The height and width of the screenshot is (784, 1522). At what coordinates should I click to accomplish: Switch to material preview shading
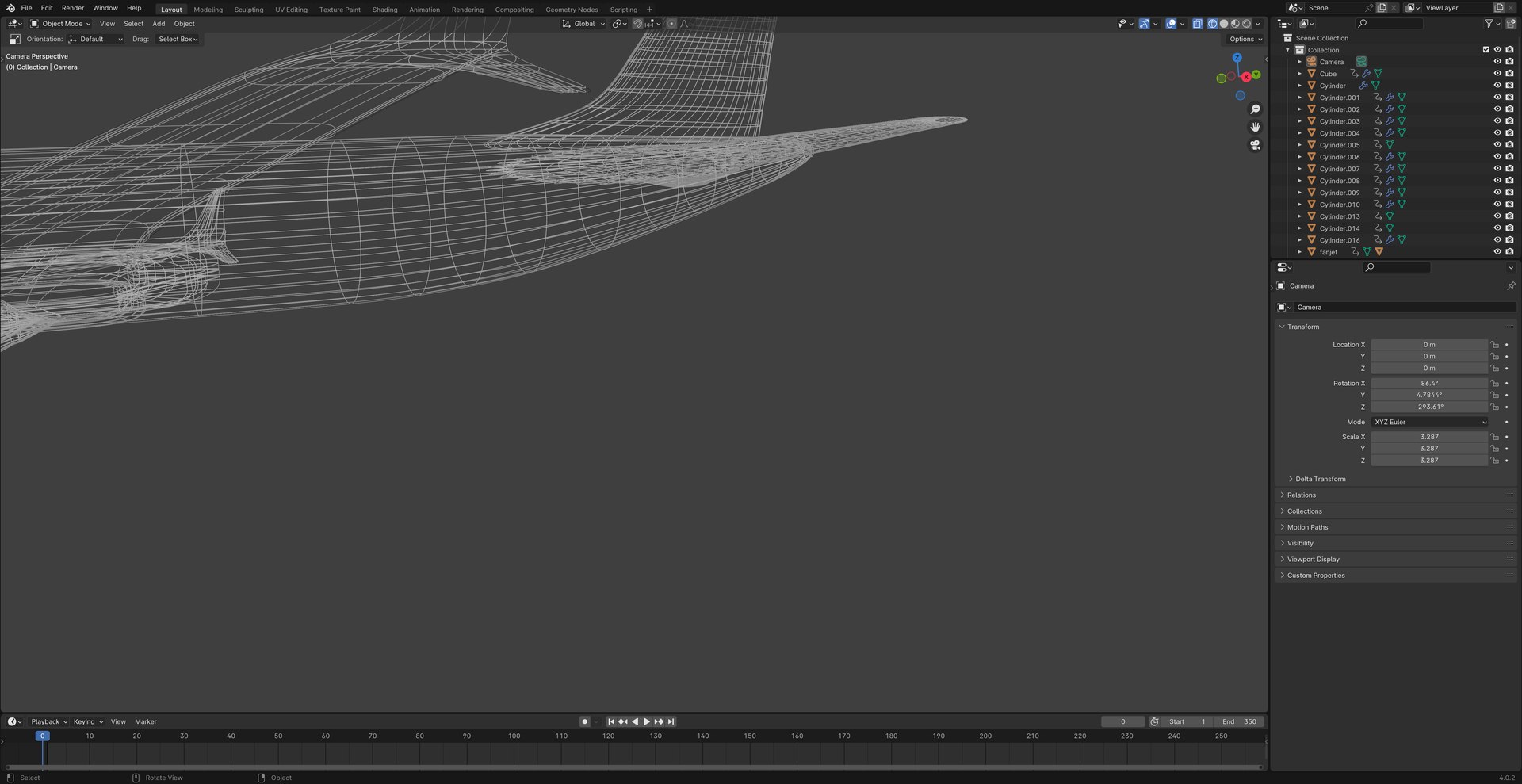(x=1235, y=24)
